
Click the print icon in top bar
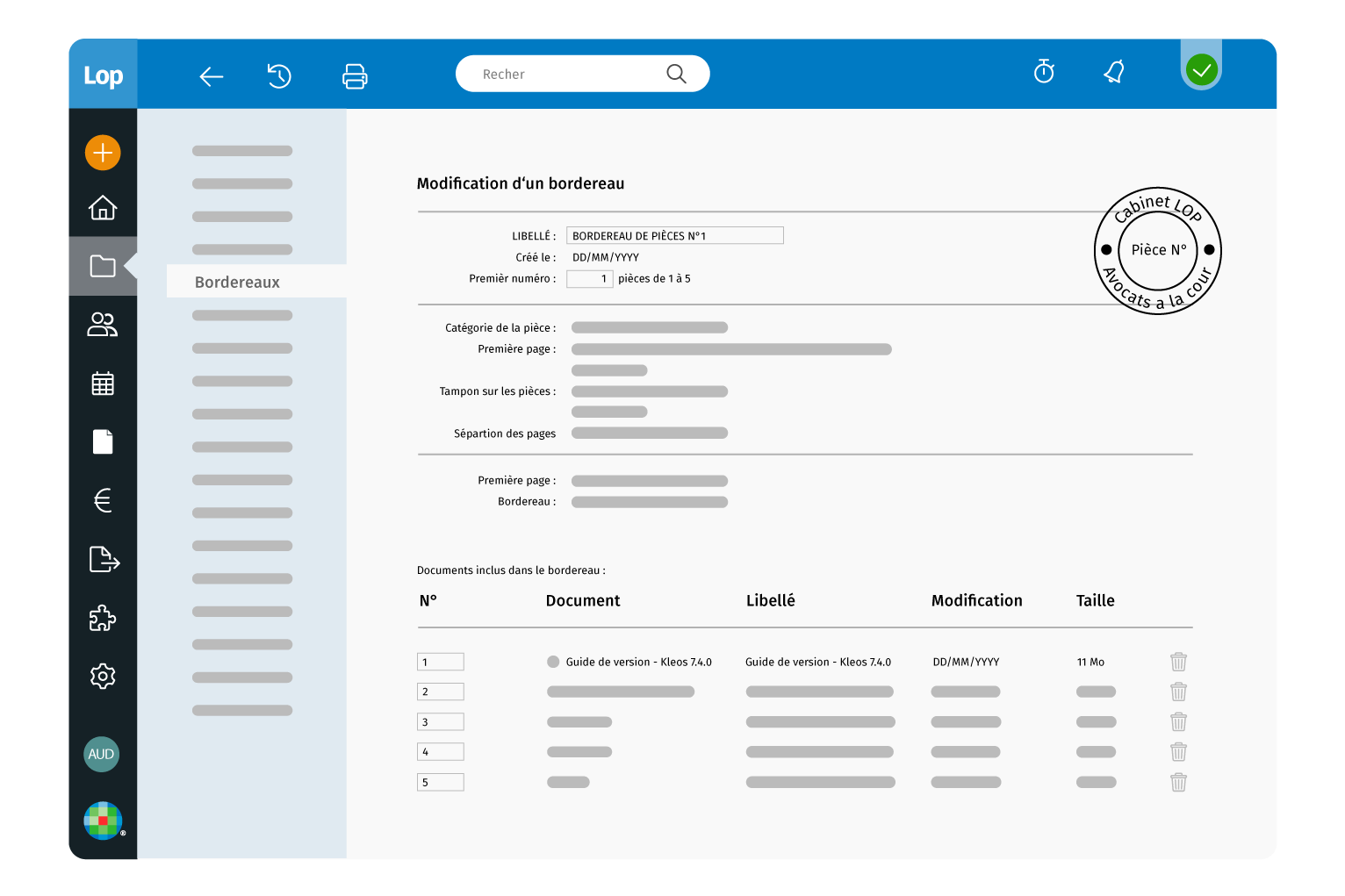coord(355,76)
